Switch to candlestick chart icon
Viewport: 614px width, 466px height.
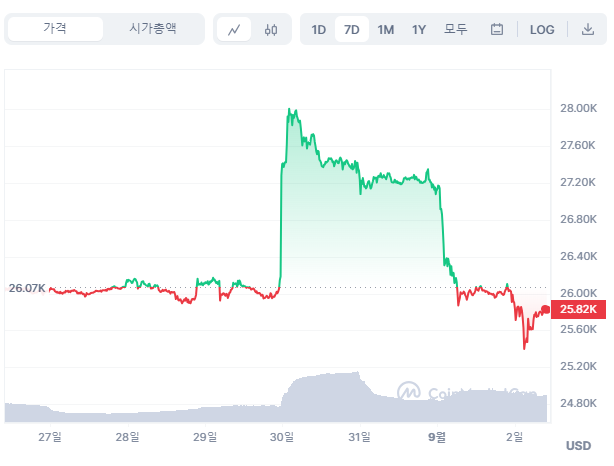(x=271, y=29)
